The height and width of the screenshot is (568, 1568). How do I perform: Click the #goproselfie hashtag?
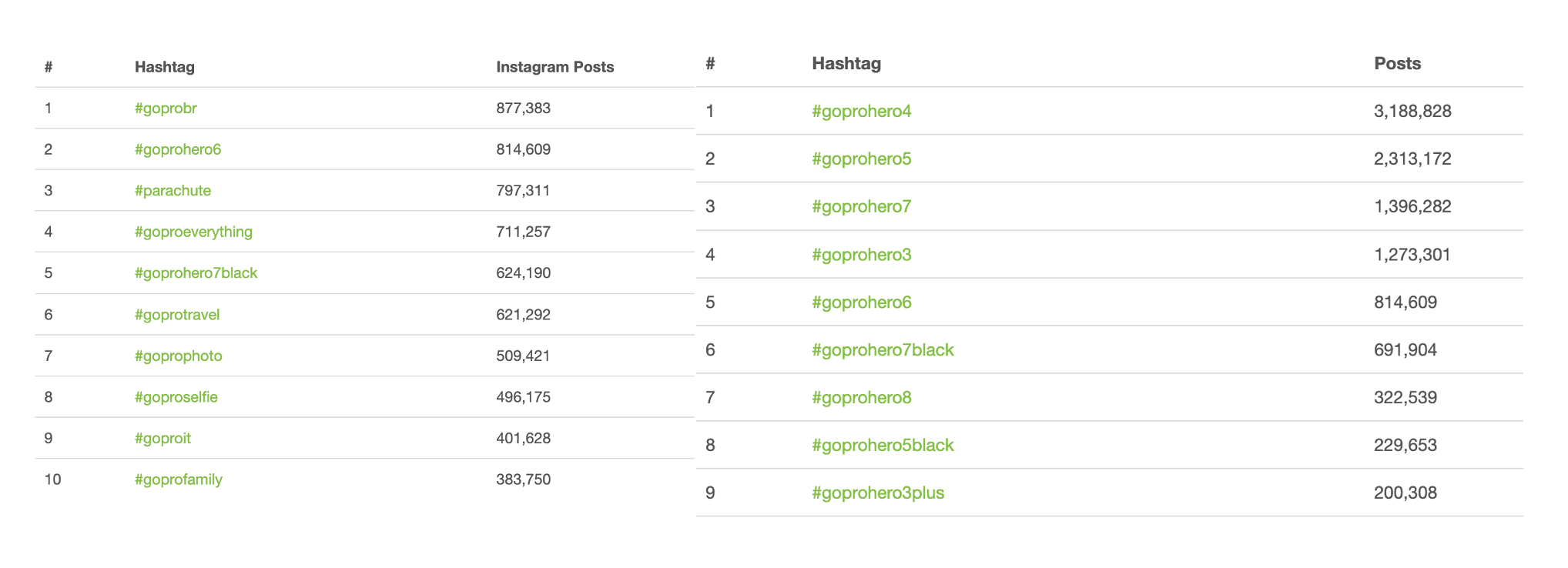(176, 397)
